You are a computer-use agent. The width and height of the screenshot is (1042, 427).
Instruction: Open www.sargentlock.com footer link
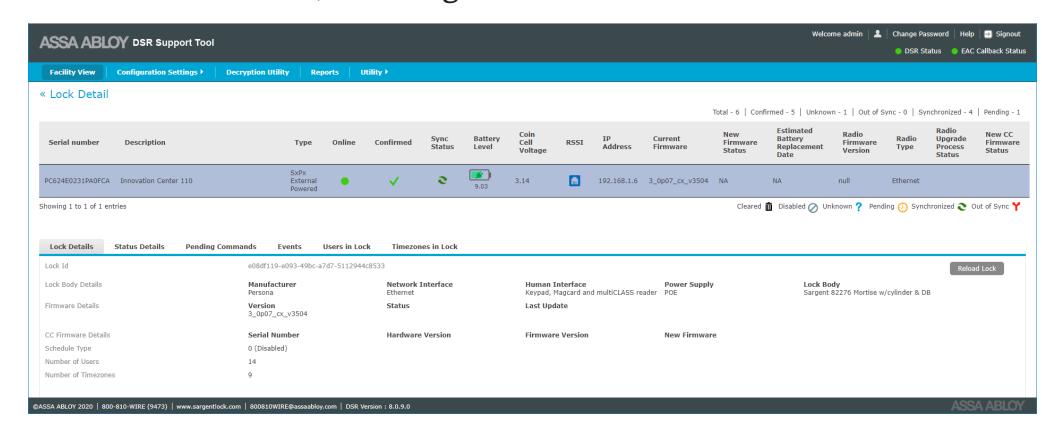click(208, 406)
